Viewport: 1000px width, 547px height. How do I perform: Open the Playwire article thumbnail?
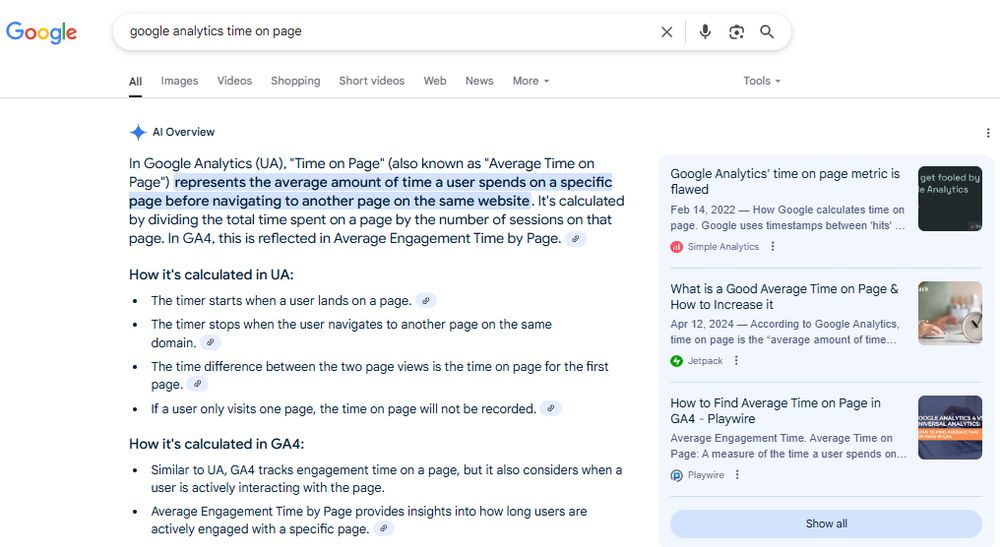[950, 427]
